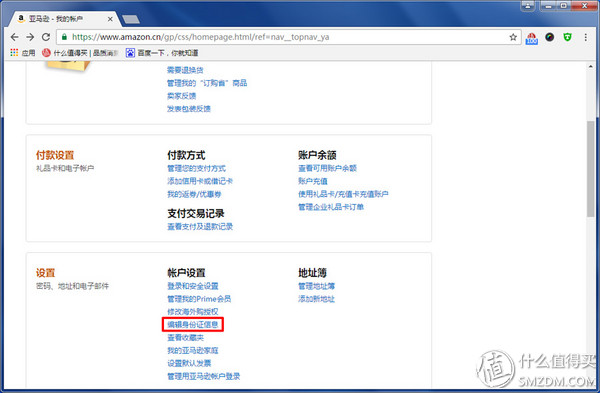Open the red extension icon showing 100

coord(532,38)
